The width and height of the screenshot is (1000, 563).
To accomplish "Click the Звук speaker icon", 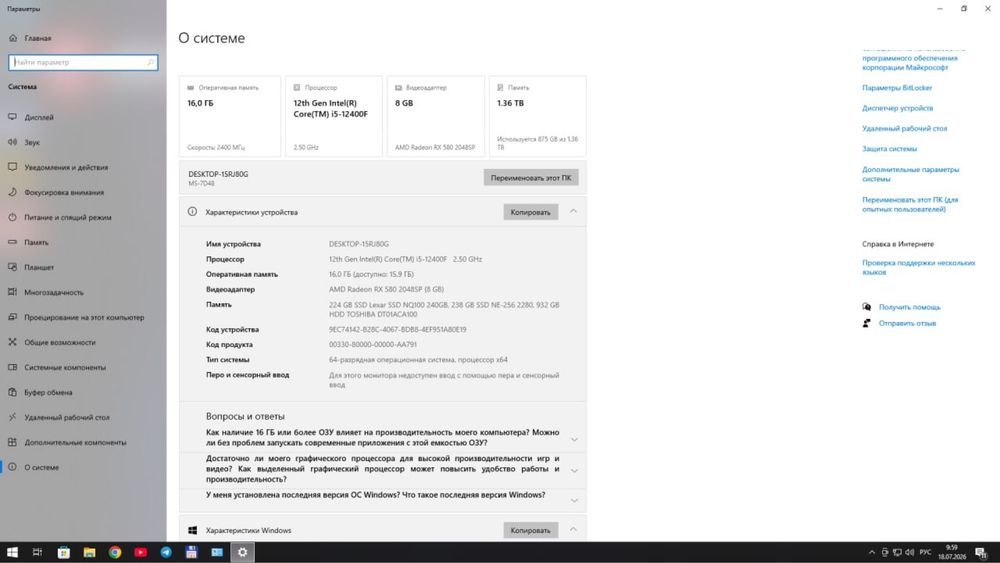I will (13, 142).
